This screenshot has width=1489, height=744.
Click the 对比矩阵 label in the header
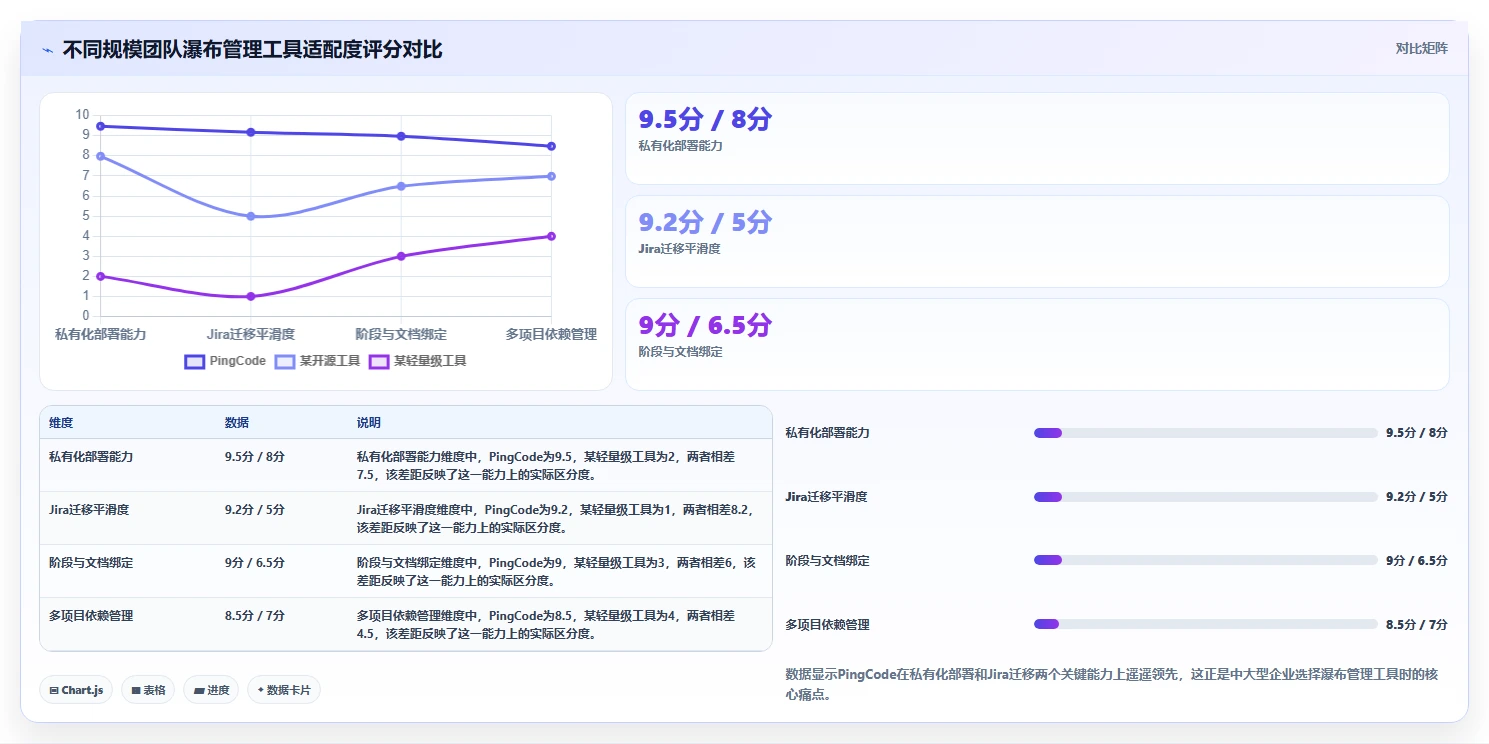pyautogui.click(x=1422, y=48)
